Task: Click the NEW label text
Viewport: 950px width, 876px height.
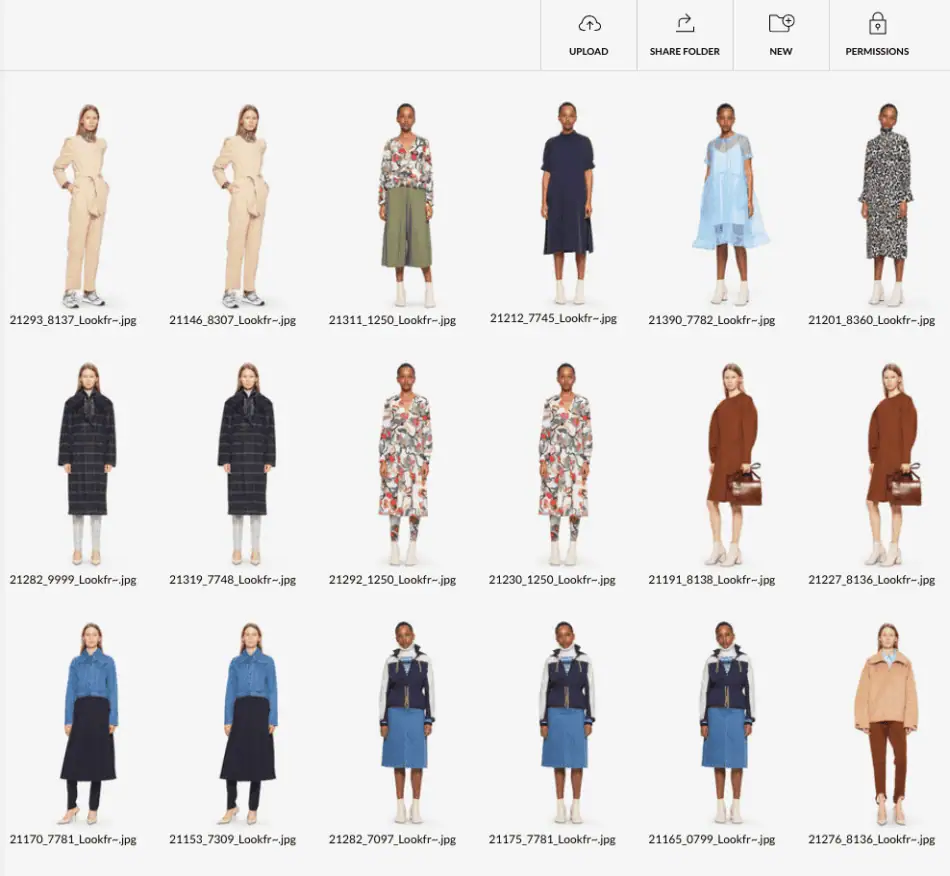Action: [x=781, y=51]
